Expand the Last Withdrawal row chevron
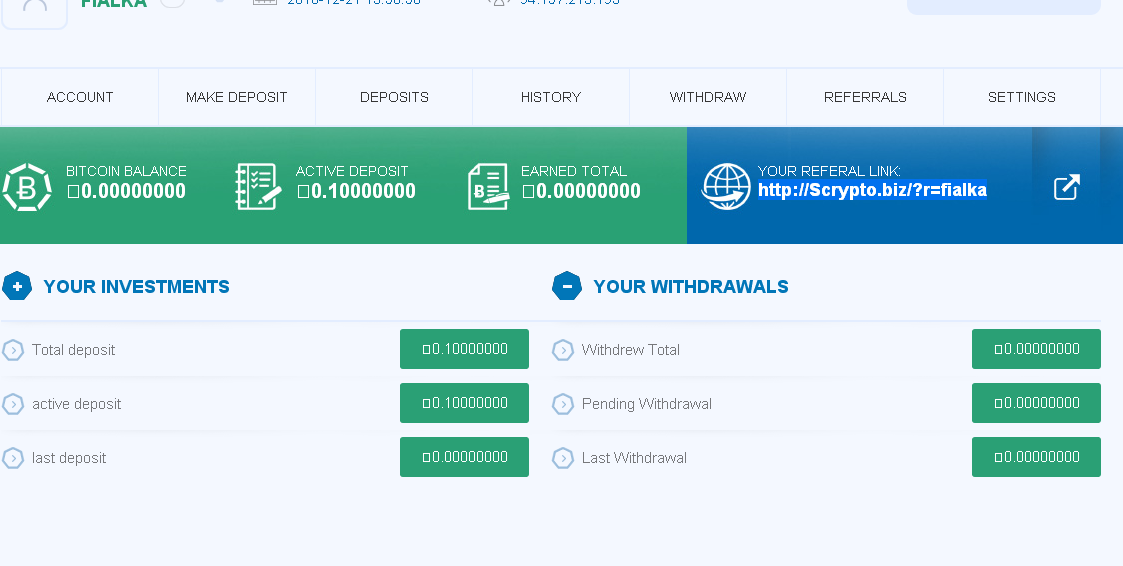Screen dimensions: 1123x566 click(x=563, y=458)
